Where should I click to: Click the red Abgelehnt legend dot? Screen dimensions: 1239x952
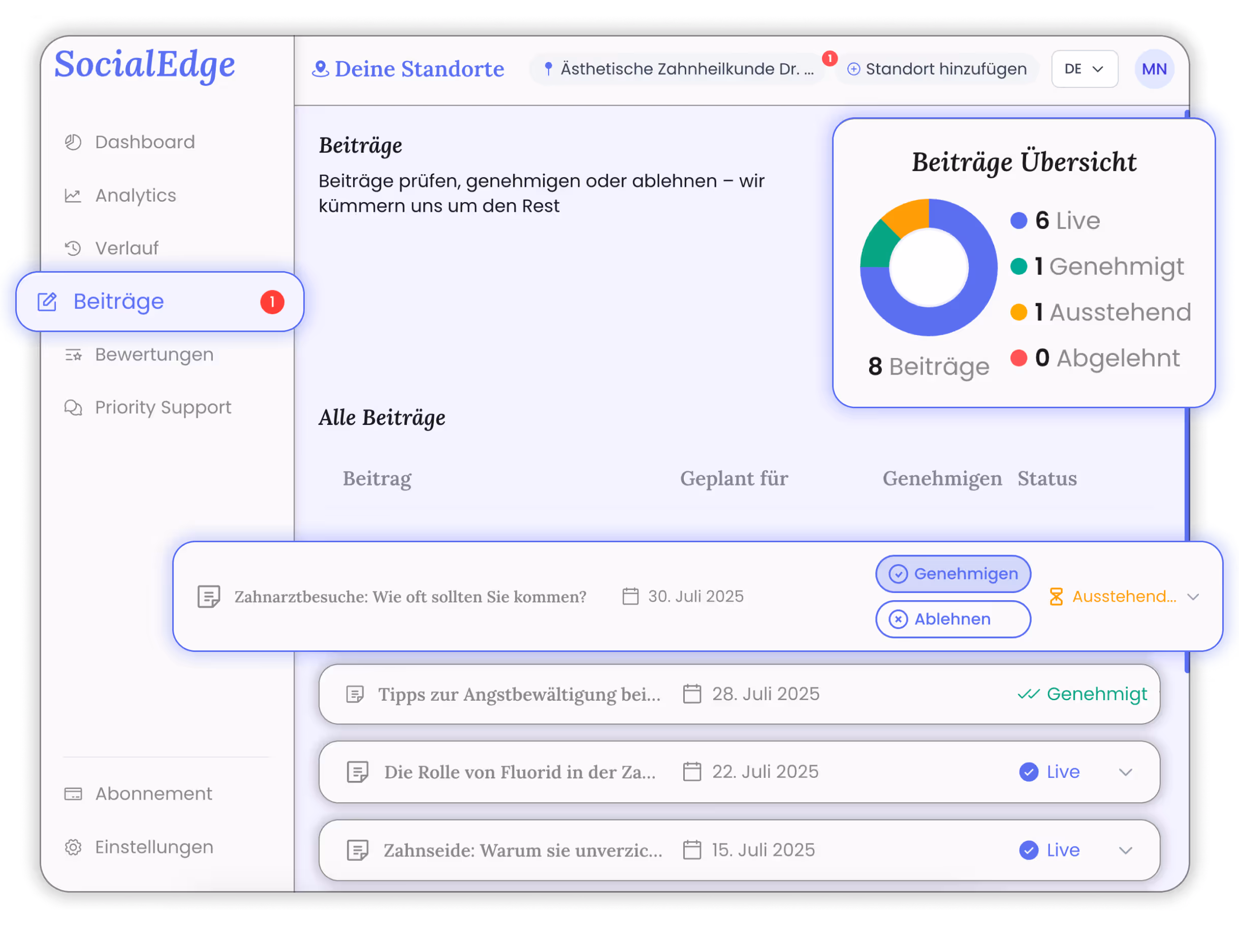[1019, 358]
